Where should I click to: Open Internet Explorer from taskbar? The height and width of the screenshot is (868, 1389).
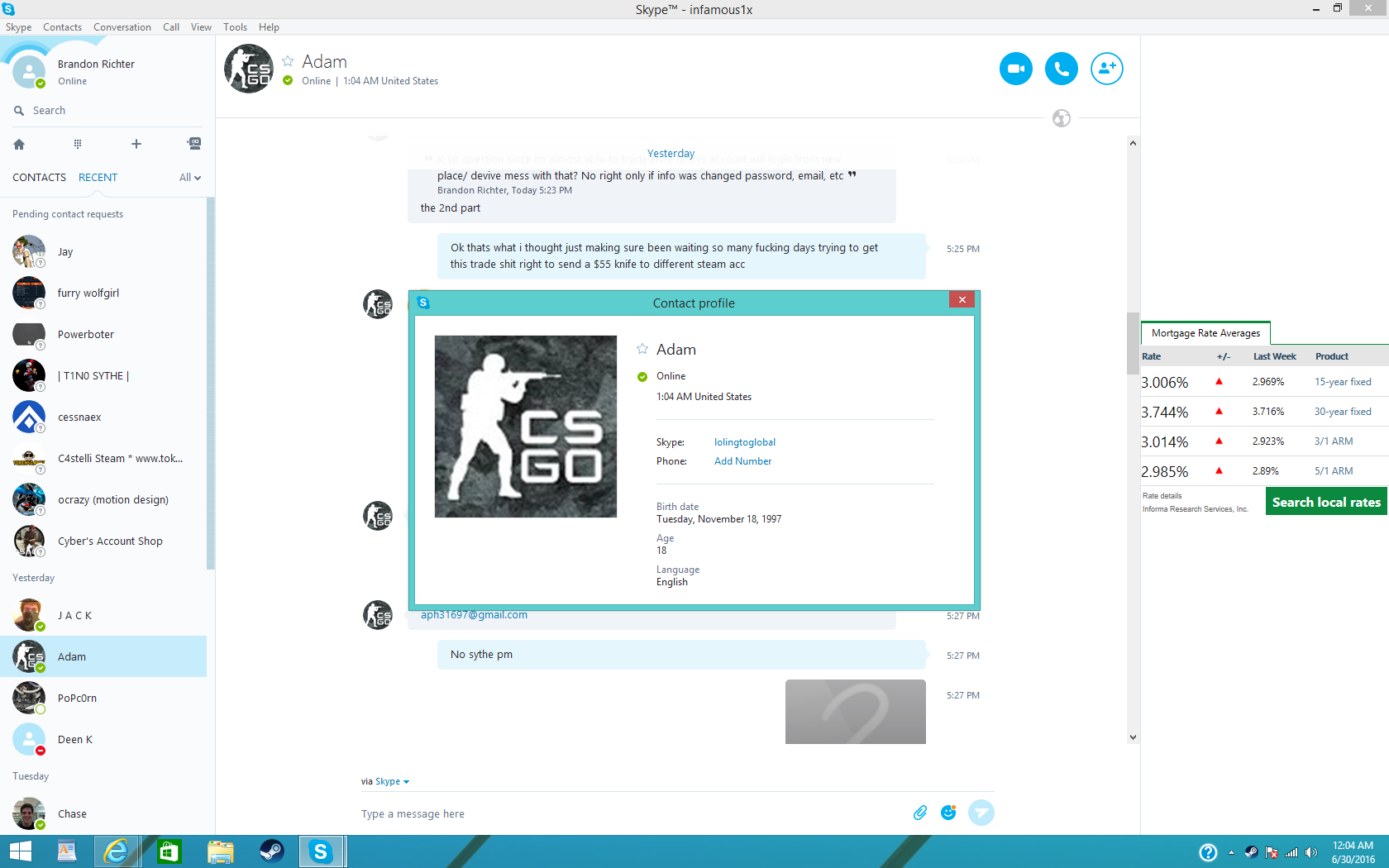point(117,851)
